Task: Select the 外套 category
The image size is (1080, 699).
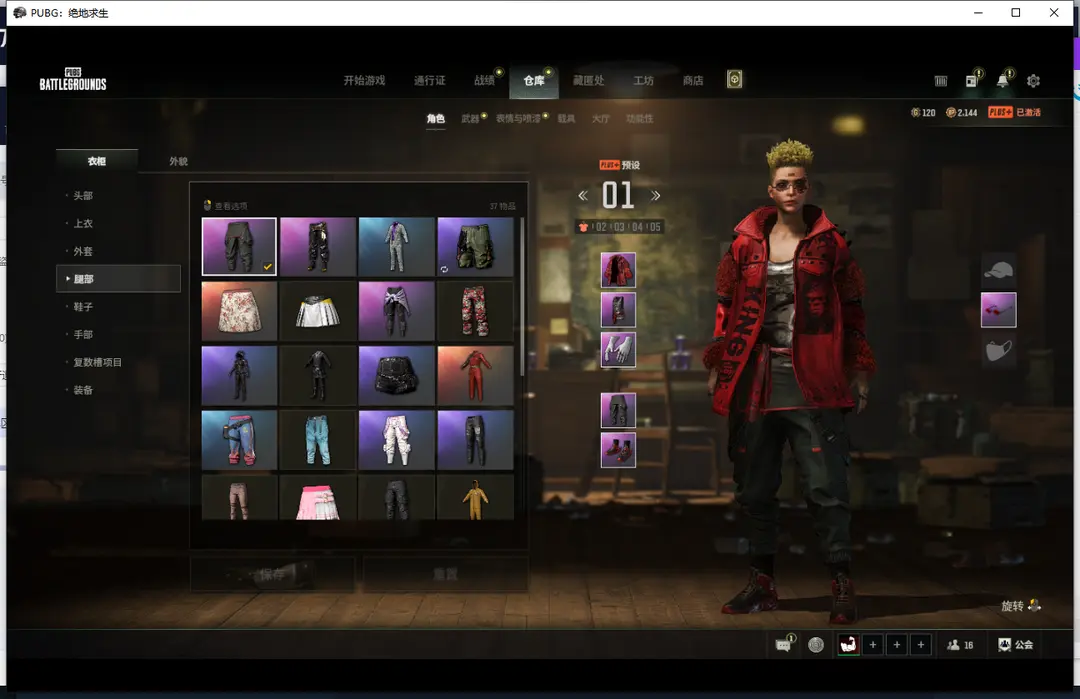Action: pyautogui.click(x=83, y=251)
